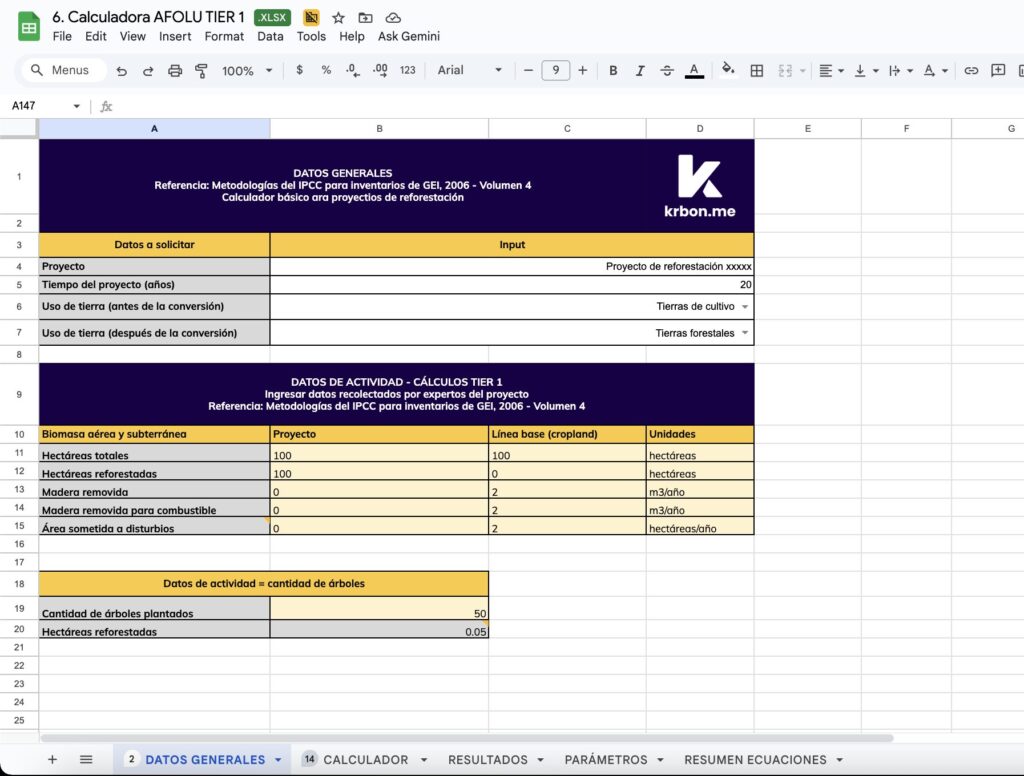Open the Insert link icon
The image size is (1024, 776).
coord(972,71)
